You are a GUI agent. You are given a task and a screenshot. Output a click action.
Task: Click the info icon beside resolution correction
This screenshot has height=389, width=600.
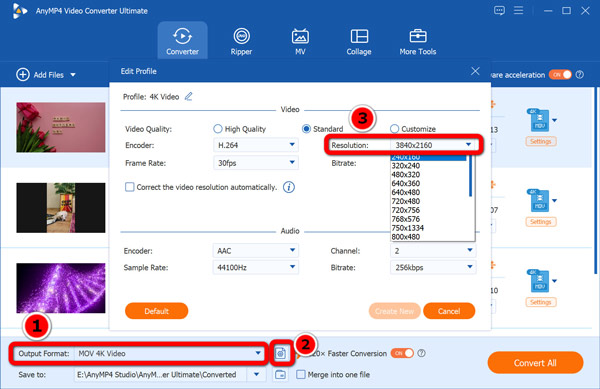coord(289,187)
